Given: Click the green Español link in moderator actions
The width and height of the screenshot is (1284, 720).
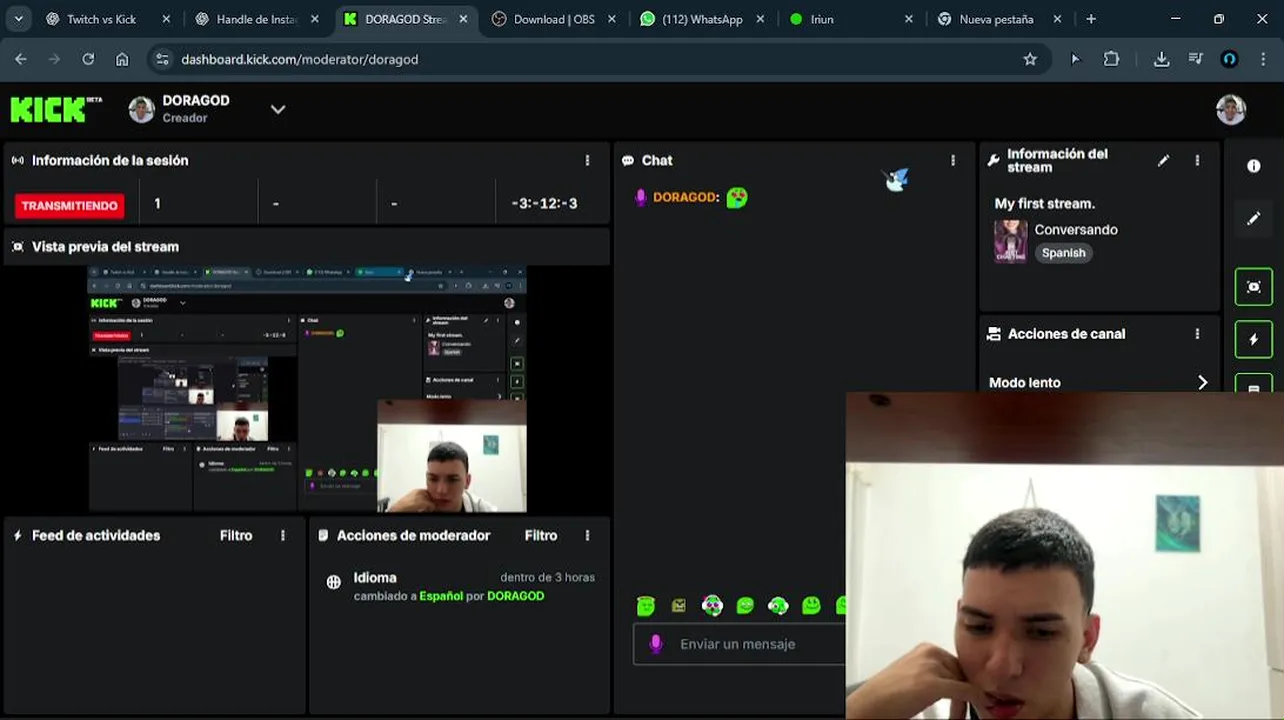Looking at the screenshot, I should [441, 596].
